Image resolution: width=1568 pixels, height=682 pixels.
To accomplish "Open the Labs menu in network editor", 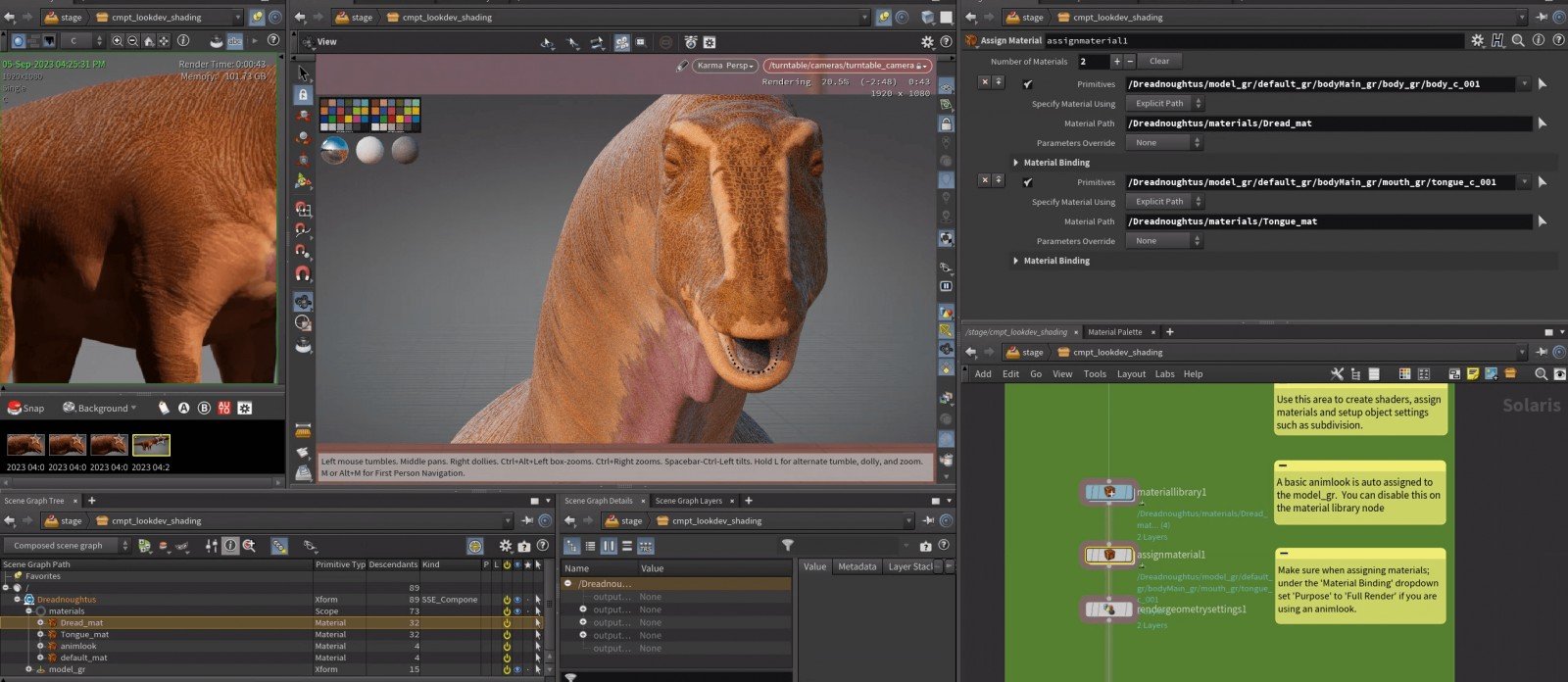I will [x=1164, y=374].
